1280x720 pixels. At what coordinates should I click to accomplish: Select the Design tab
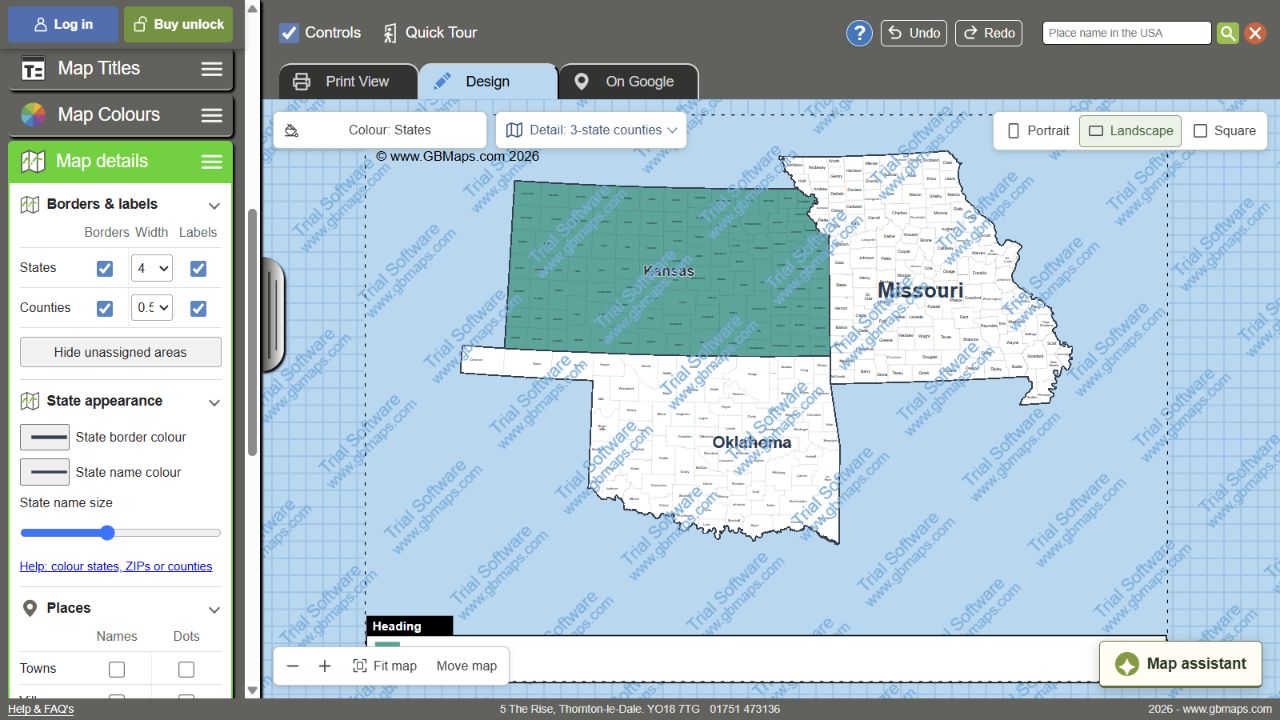tap(488, 82)
